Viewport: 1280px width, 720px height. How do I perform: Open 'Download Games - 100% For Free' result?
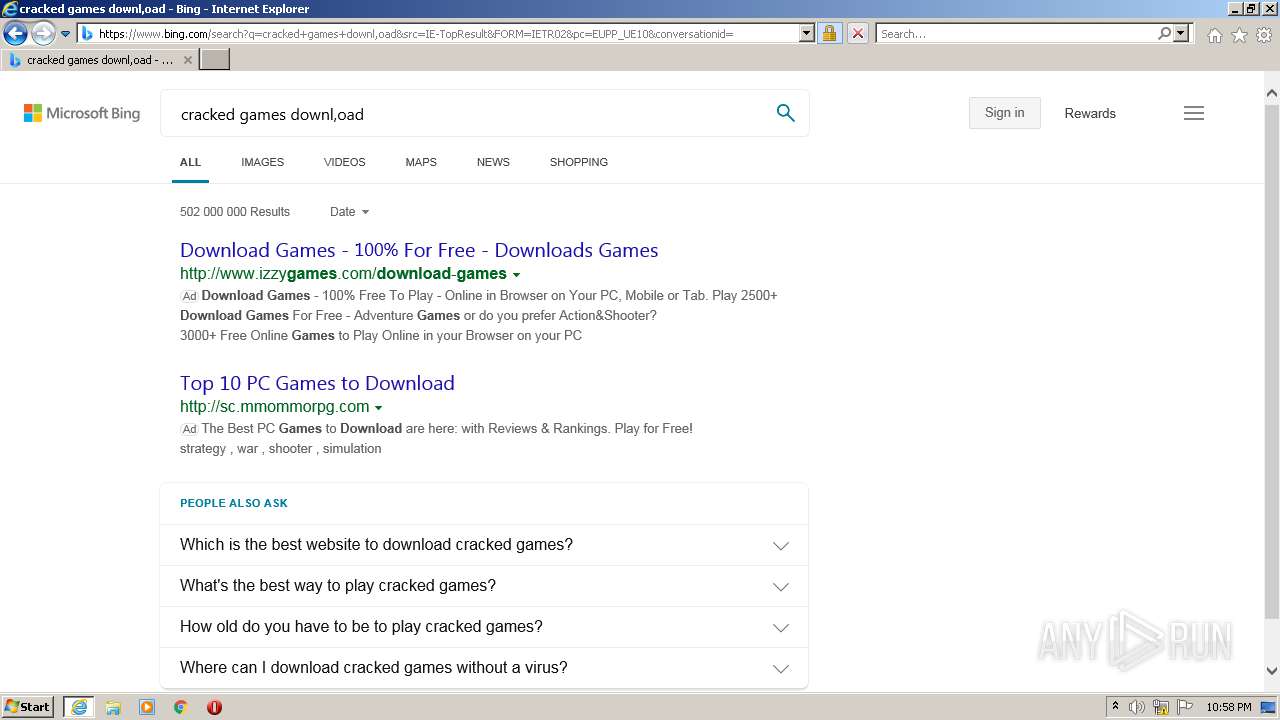pyautogui.click(x=419, y=250)
